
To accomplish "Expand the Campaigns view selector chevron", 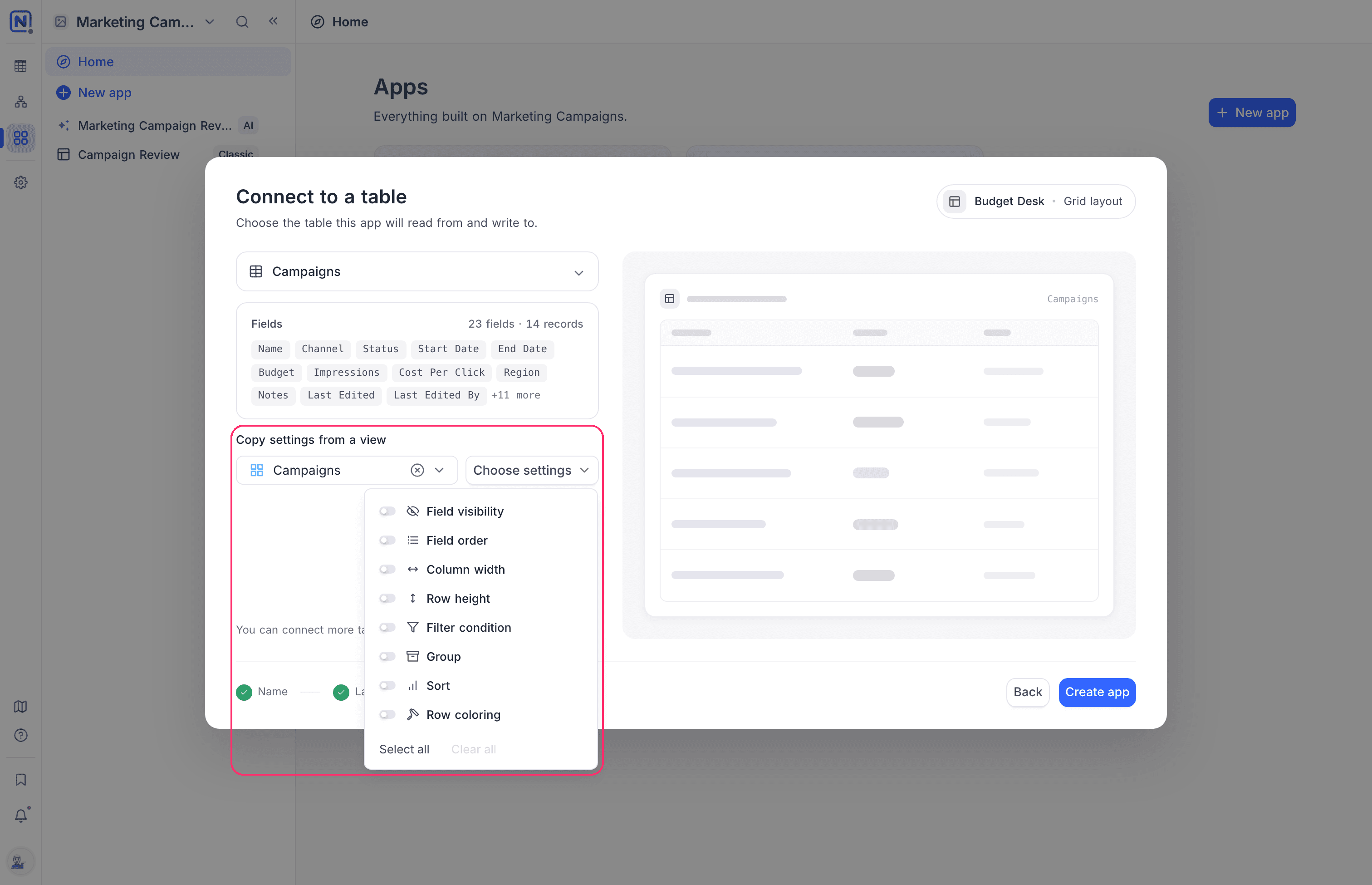I will point(440,470).
